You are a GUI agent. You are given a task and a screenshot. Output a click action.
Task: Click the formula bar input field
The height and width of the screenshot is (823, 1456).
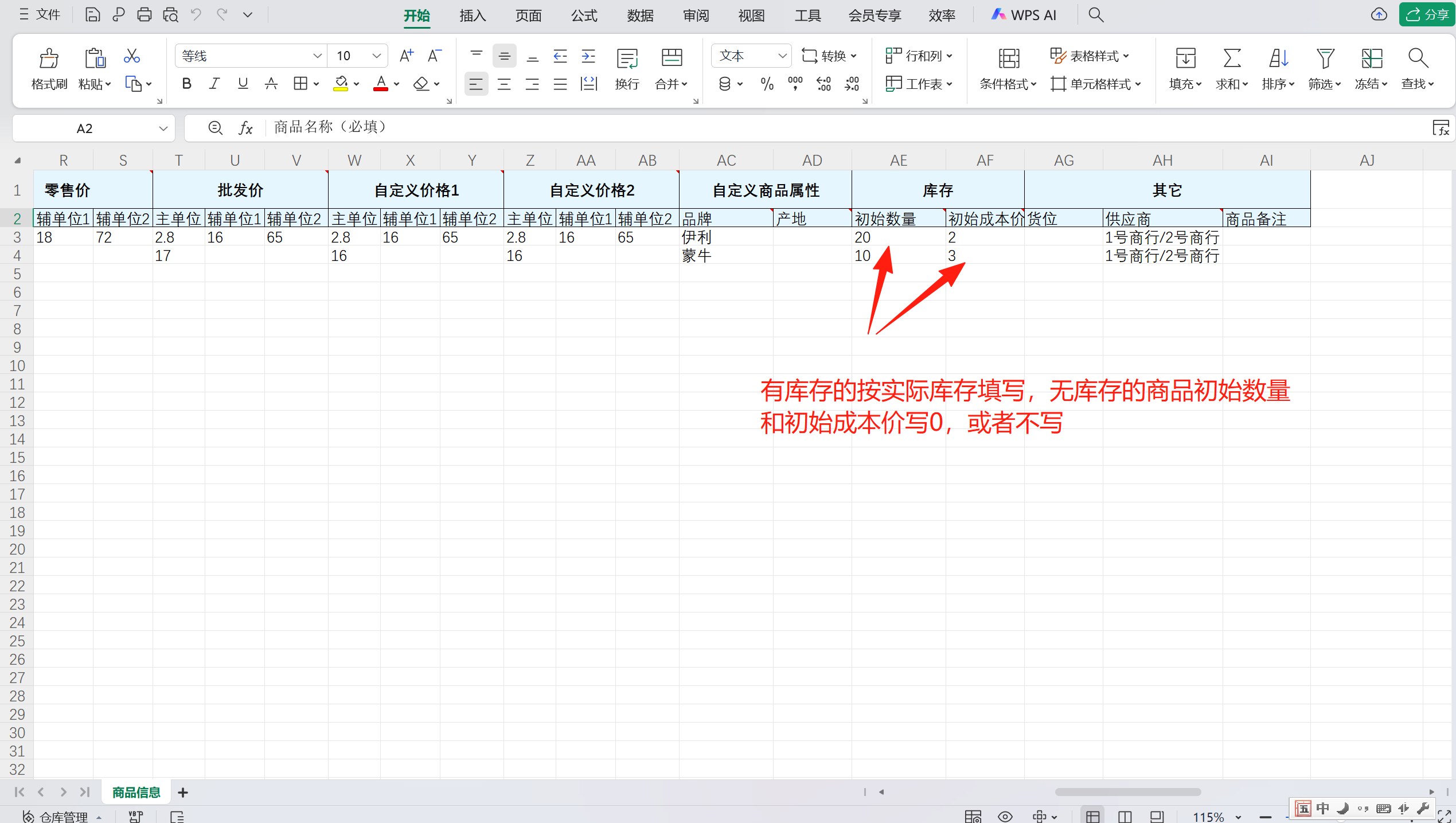803,127
